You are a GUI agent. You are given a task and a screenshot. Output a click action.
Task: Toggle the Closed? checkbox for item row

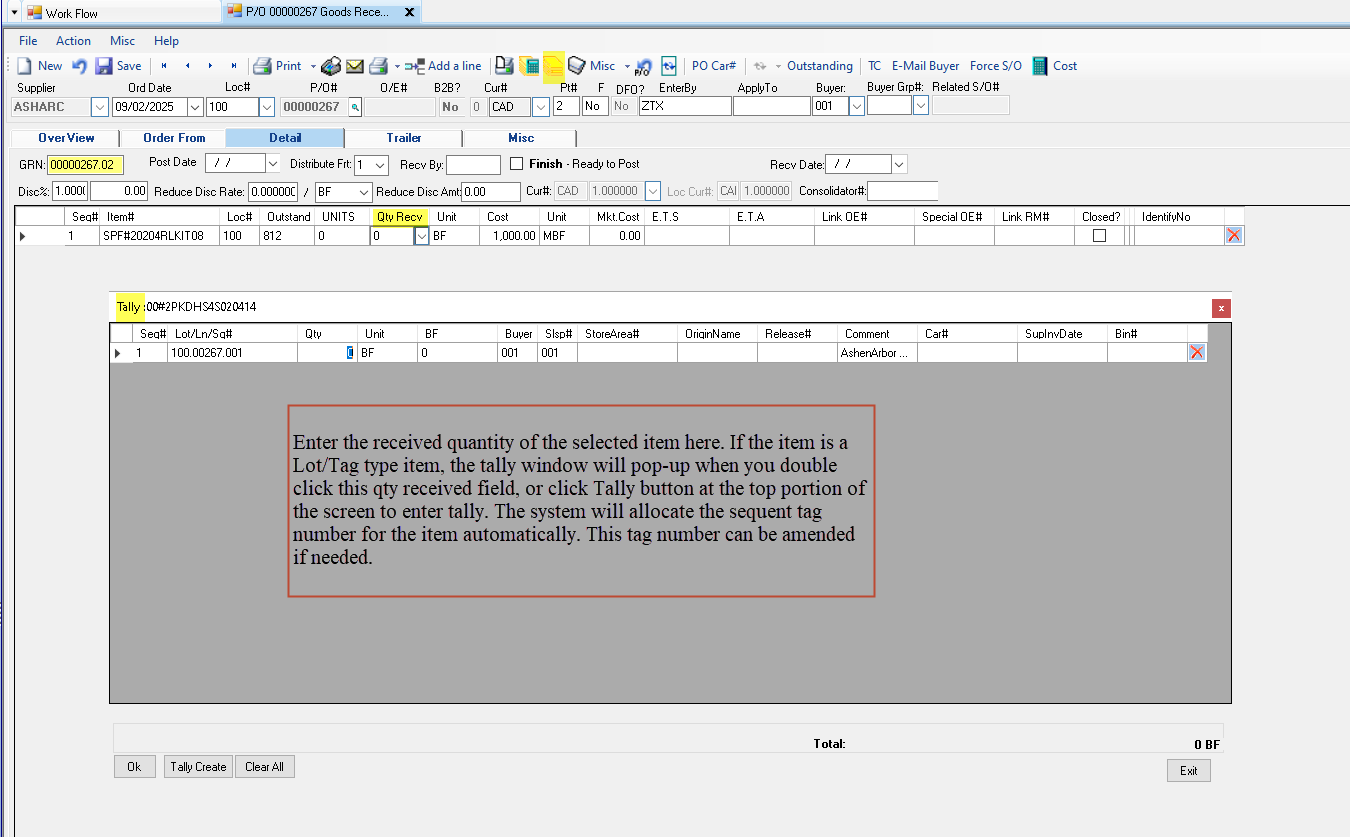(1099, 236)
